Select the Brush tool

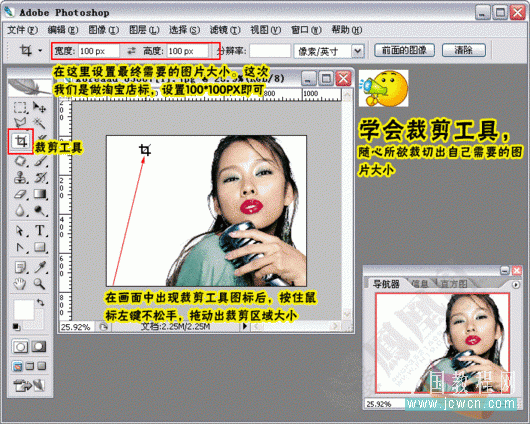tap(40, 161)
